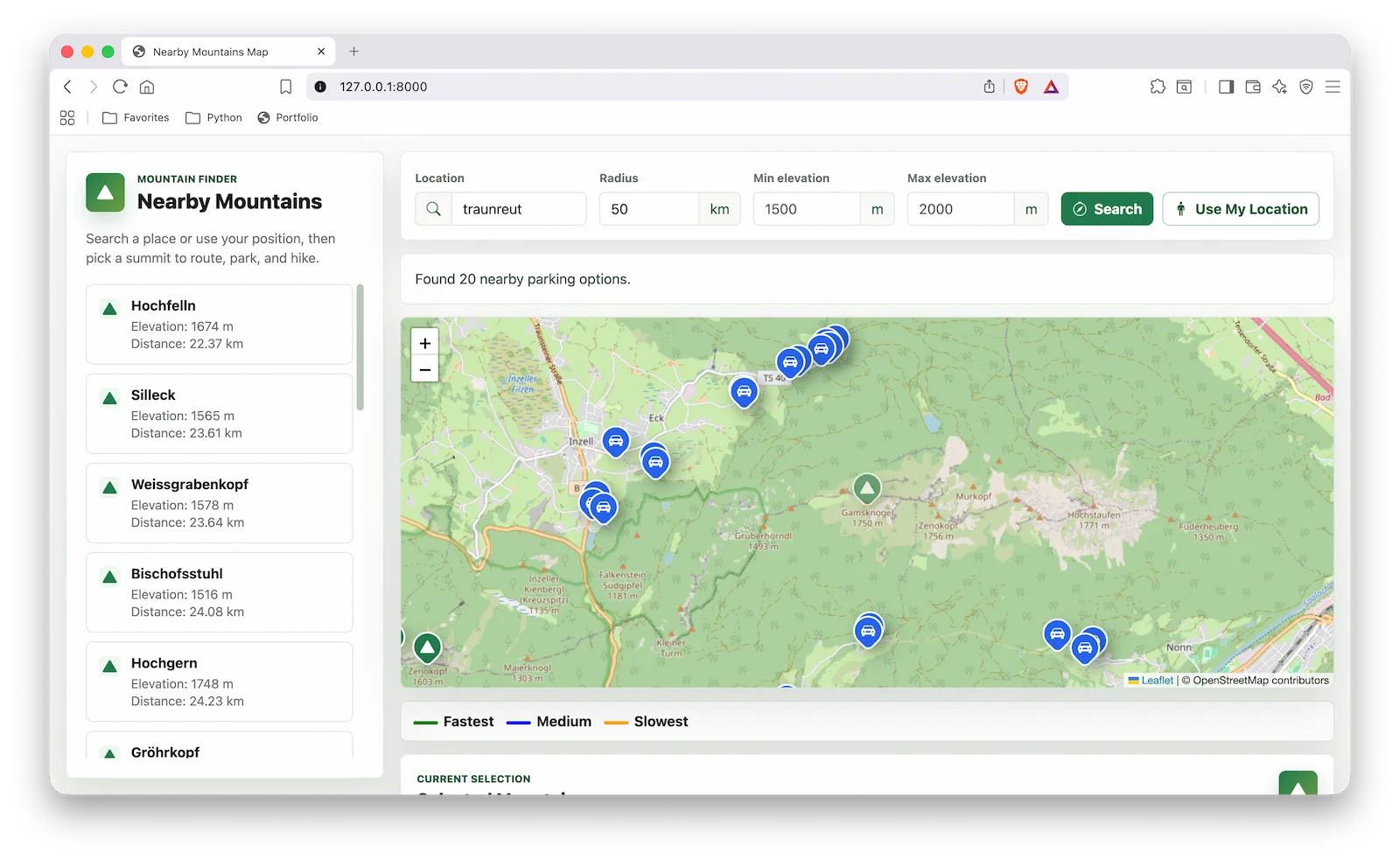Click the "km" unit beside Radius

(x=719, y=209)
